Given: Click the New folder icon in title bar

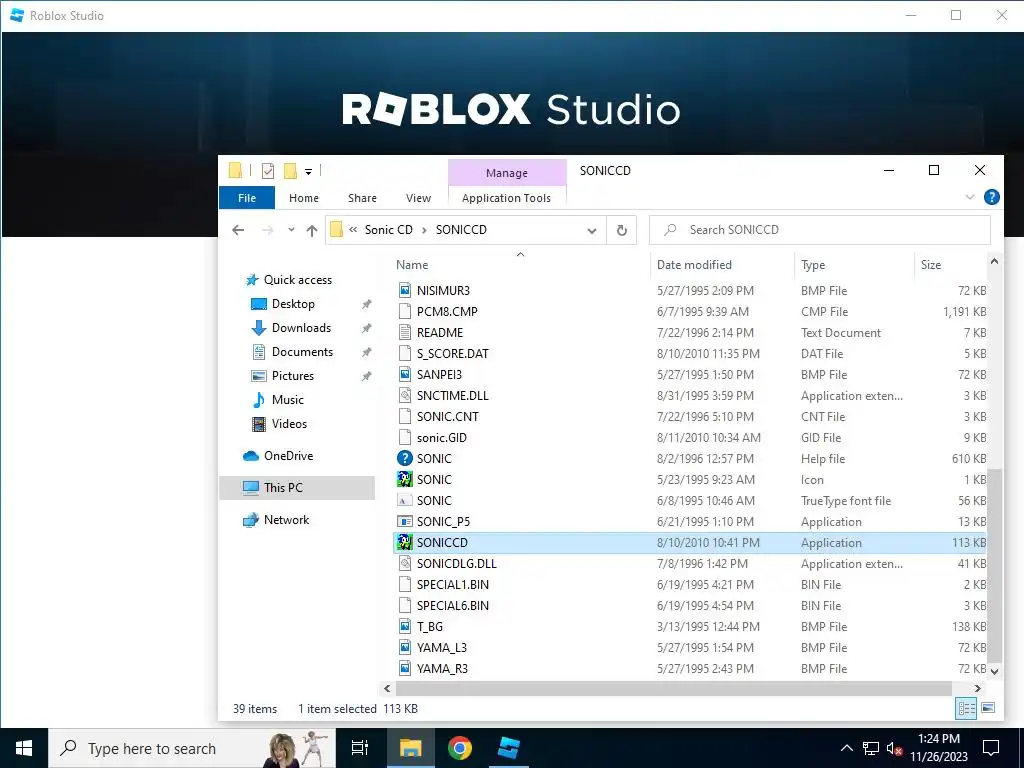Looking at the screenshot, I should [x=291, y=171].
